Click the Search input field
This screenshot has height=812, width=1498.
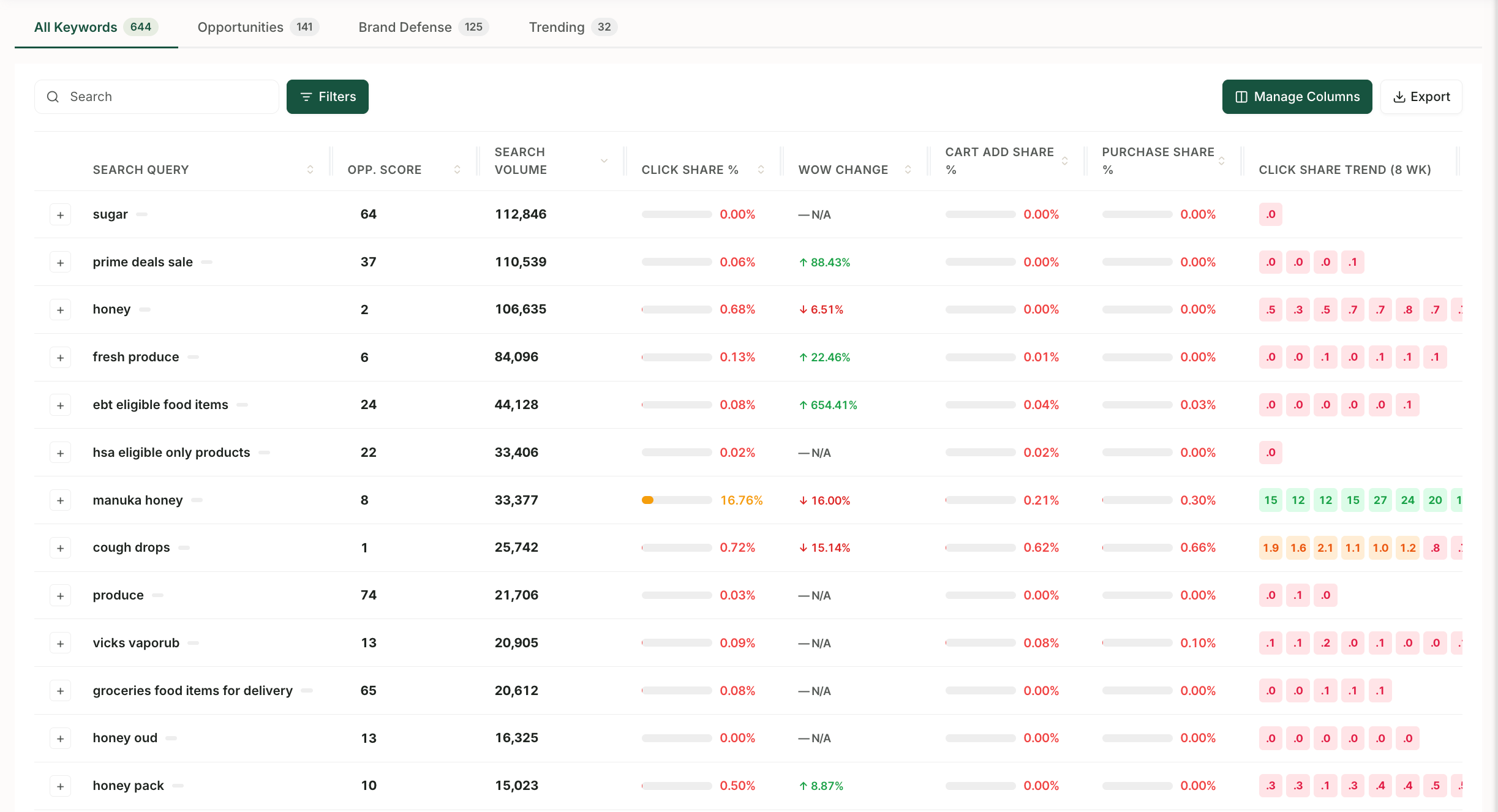157,97
